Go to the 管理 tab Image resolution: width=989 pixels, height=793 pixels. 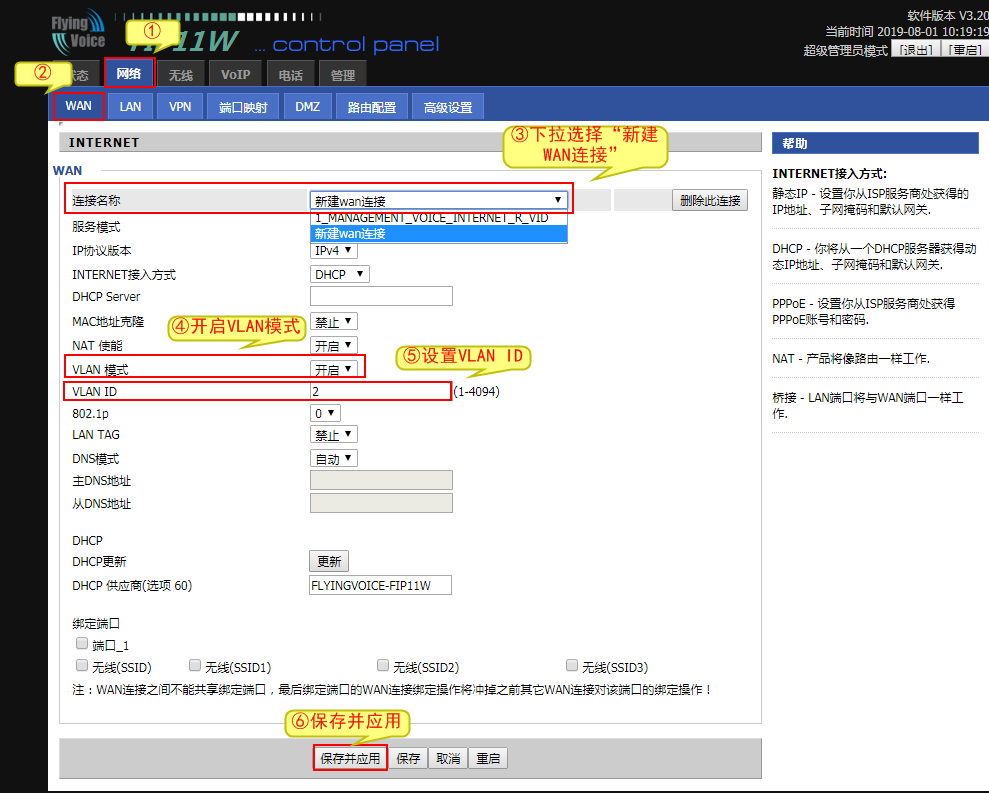coord(342,73)
